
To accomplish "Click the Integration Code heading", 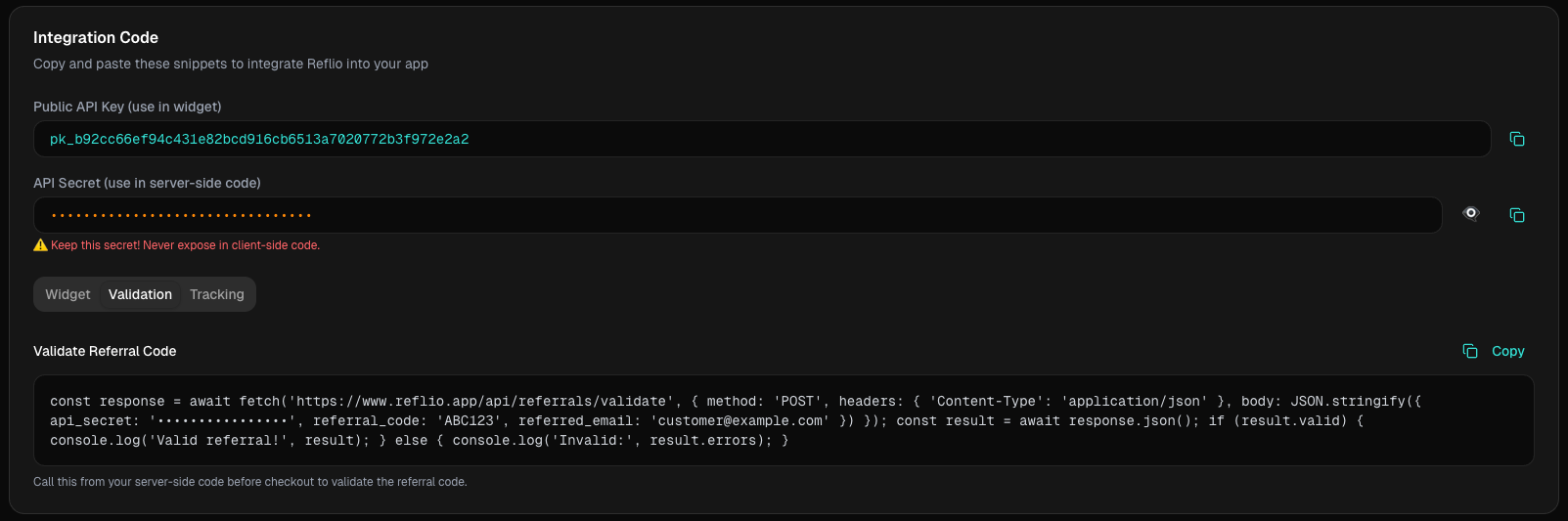I will point(96,37).
